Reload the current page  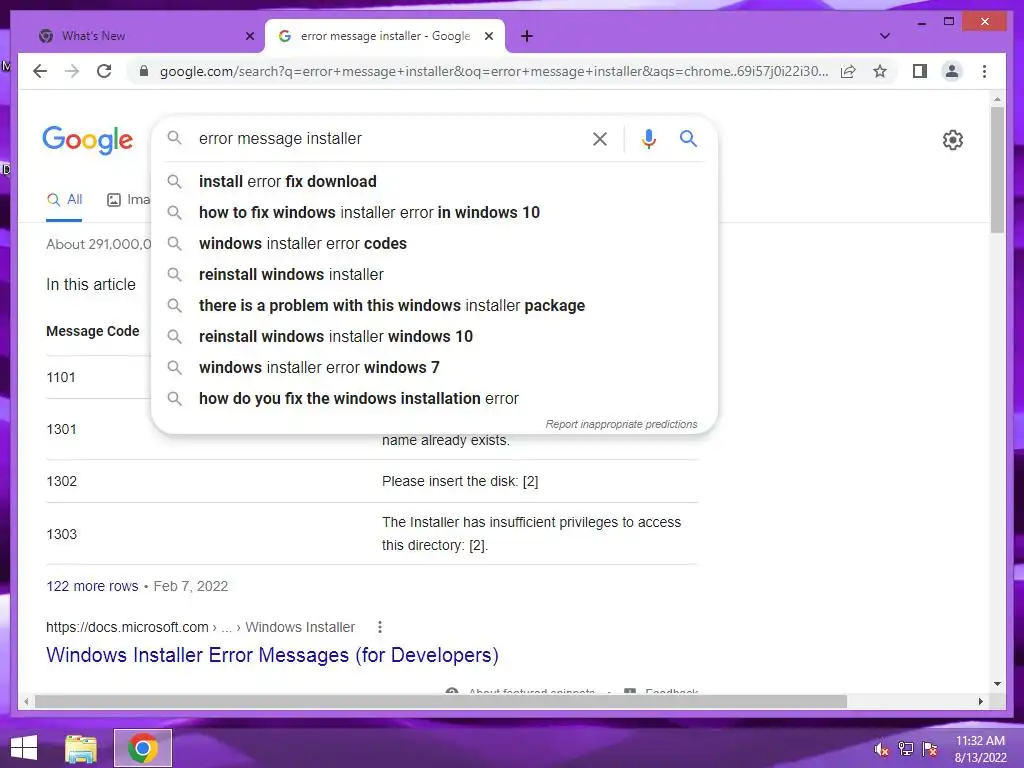click(x=104, y=71)
